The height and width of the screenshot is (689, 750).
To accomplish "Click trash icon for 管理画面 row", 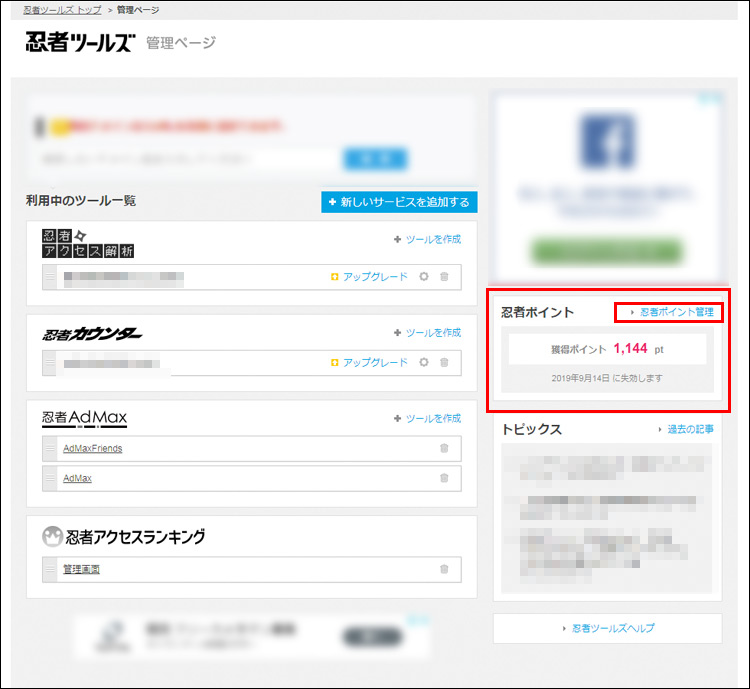I will pyautogui.click(x=444, y=569).
